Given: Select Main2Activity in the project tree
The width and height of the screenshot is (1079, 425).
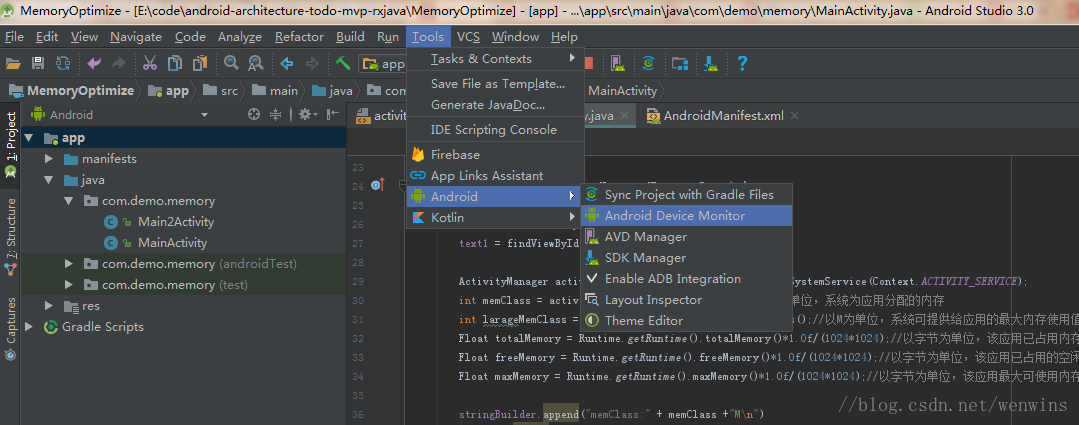Looking at the screenshot, I should [175, 222].
